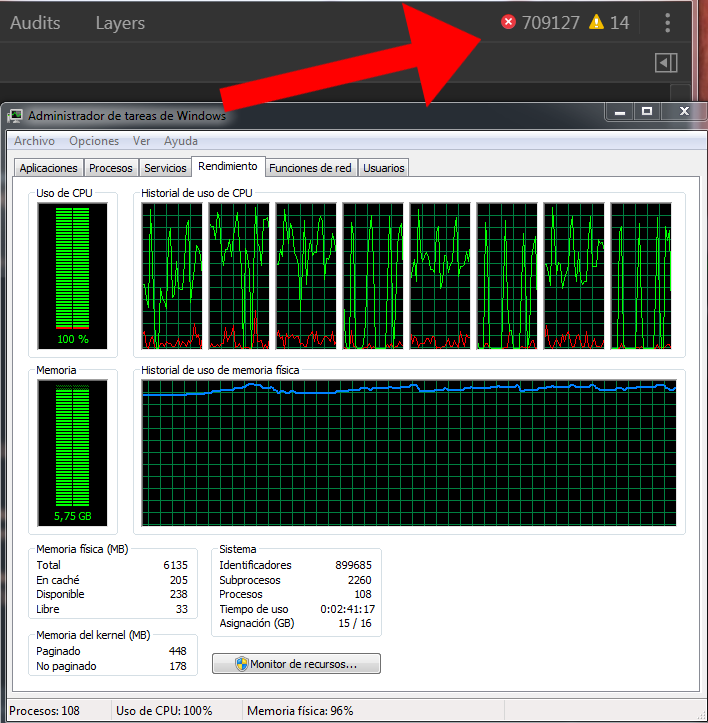Select the Rendimiento tab
The image size is (708, 723).
tap(228, 166)
